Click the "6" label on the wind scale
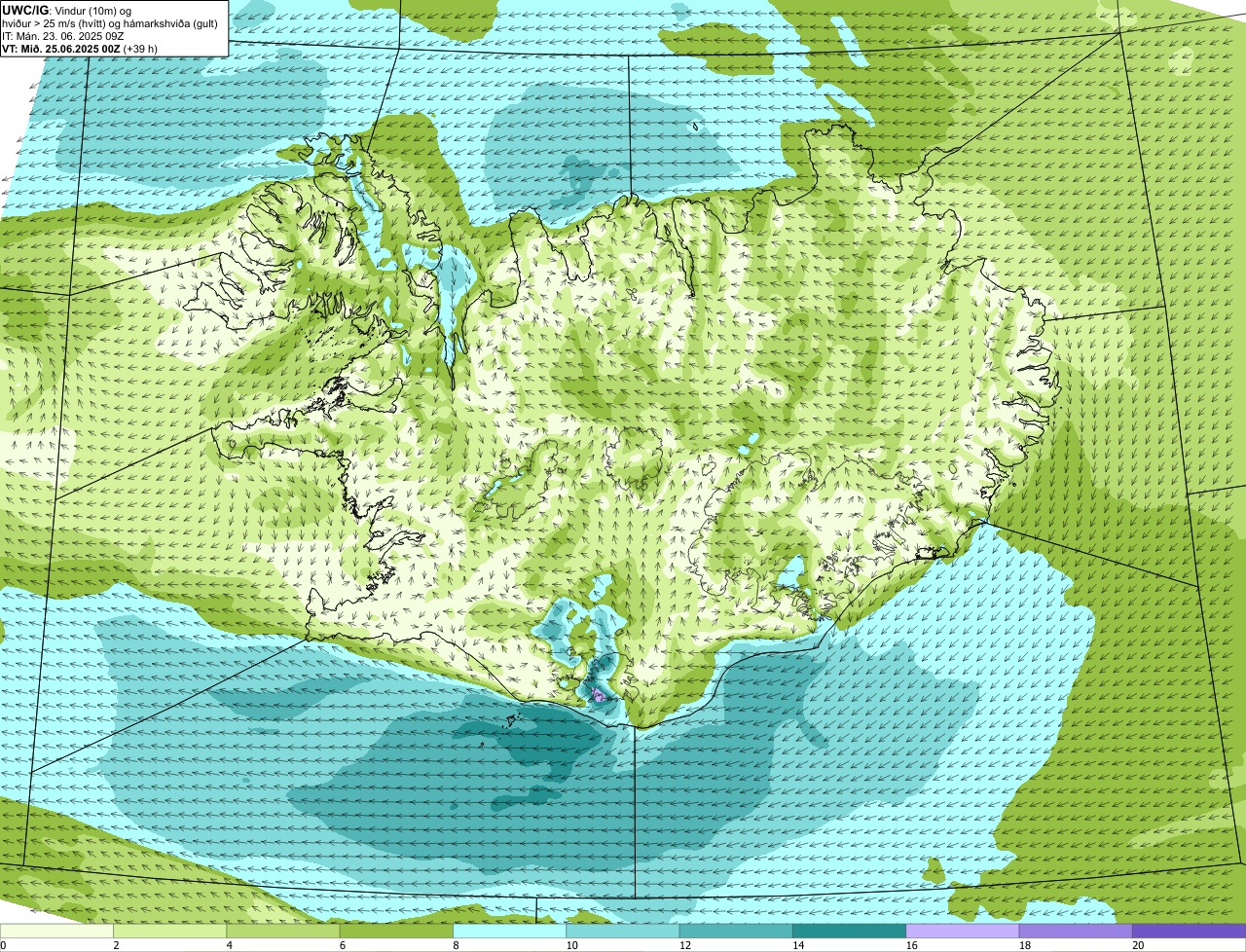1246x952 pixels. coord(342,945)
